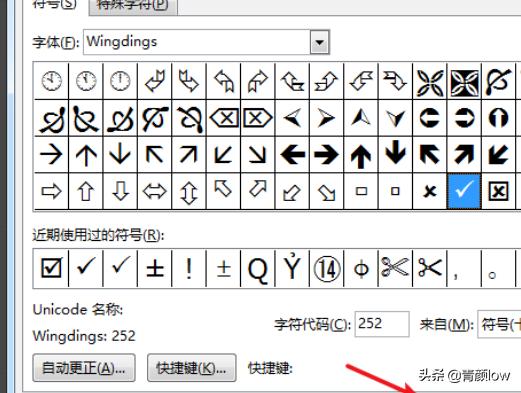Select the outlined right arrow symbol
Screen dimensions: 521x393
[x=51, y=191]
